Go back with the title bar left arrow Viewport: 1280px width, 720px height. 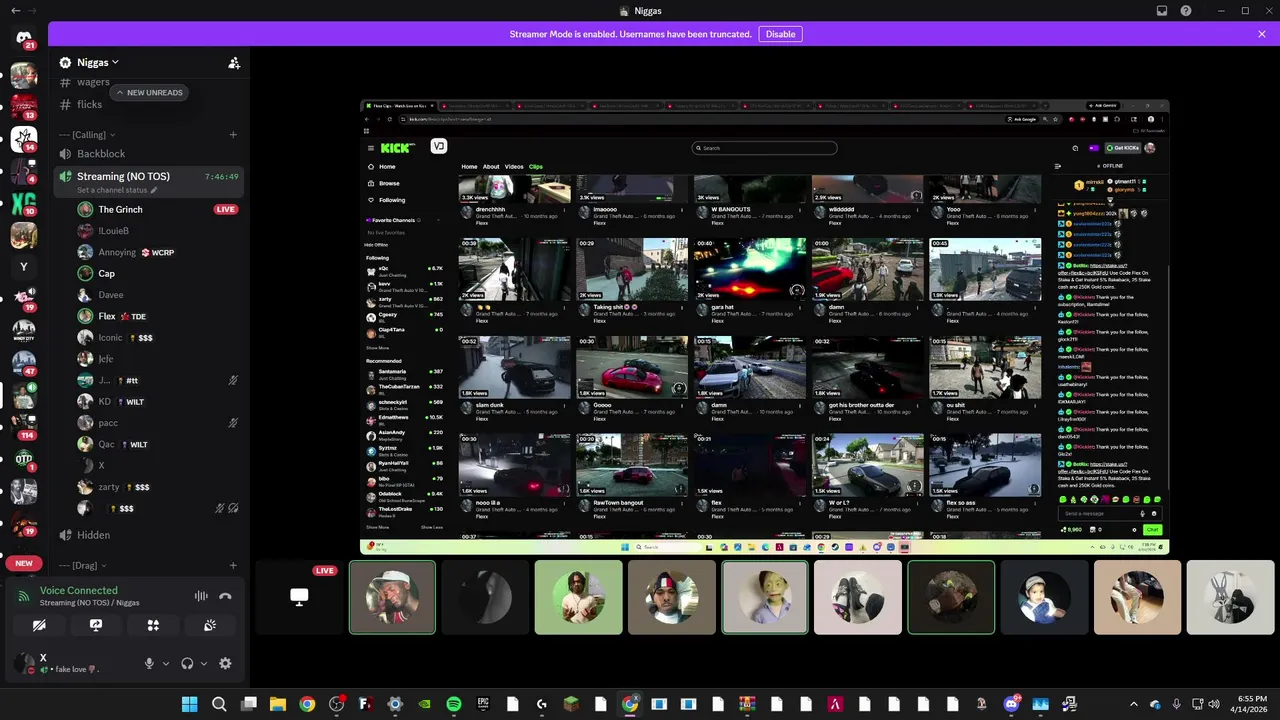(x=16, y=11)
